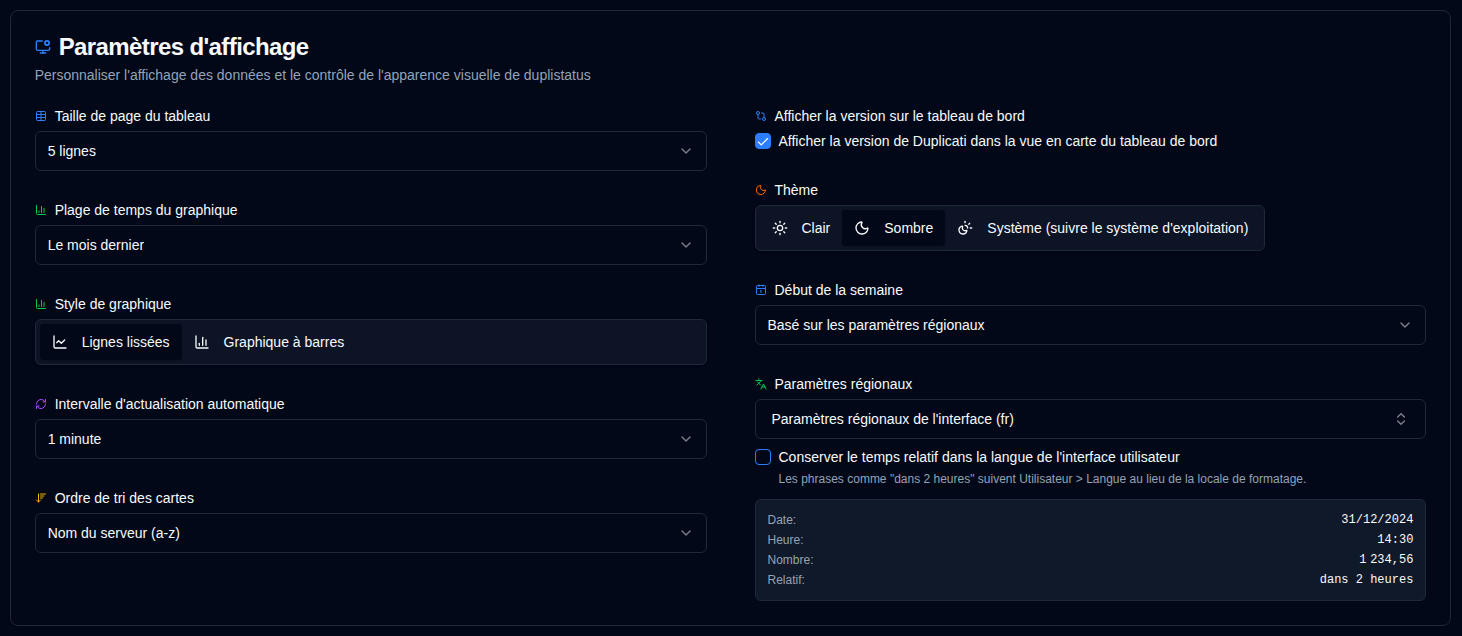Enable keeping relative time in interface language
Viewport: 1462px width, 636px height.
coord(763,457)
